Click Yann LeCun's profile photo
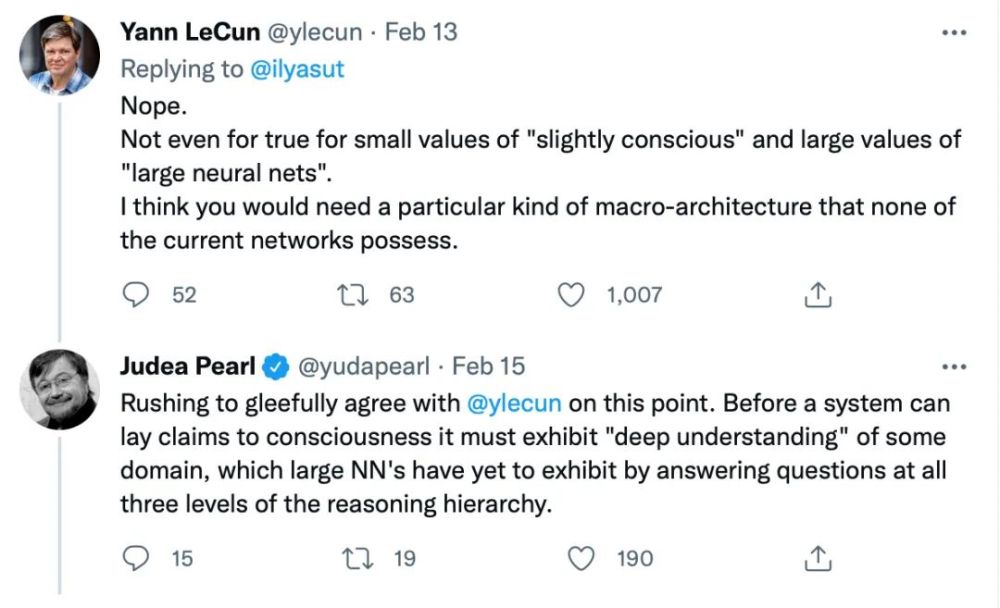Image resolution: width=1000 pixels, height=608 pixels. 60,56
